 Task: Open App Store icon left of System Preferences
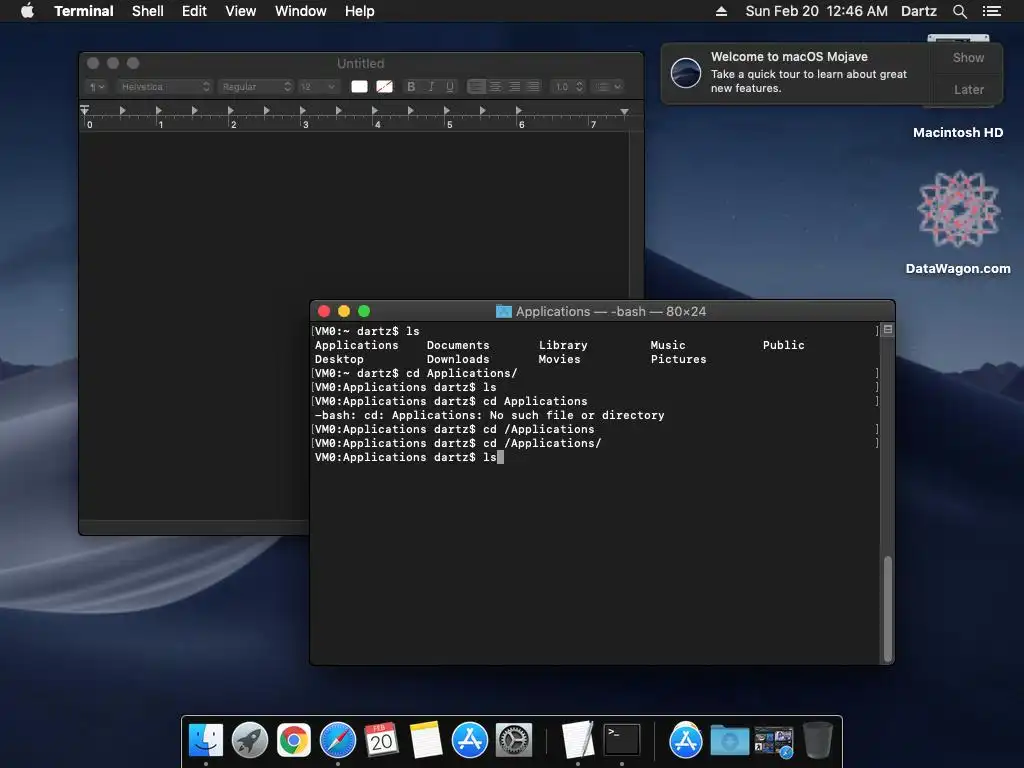[470, 741]
